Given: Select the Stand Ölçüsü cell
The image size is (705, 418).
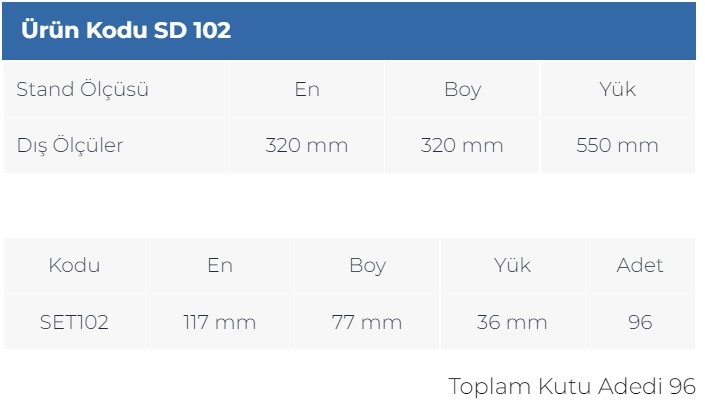Looking at the screenshot, I should [x=116, y=89].
